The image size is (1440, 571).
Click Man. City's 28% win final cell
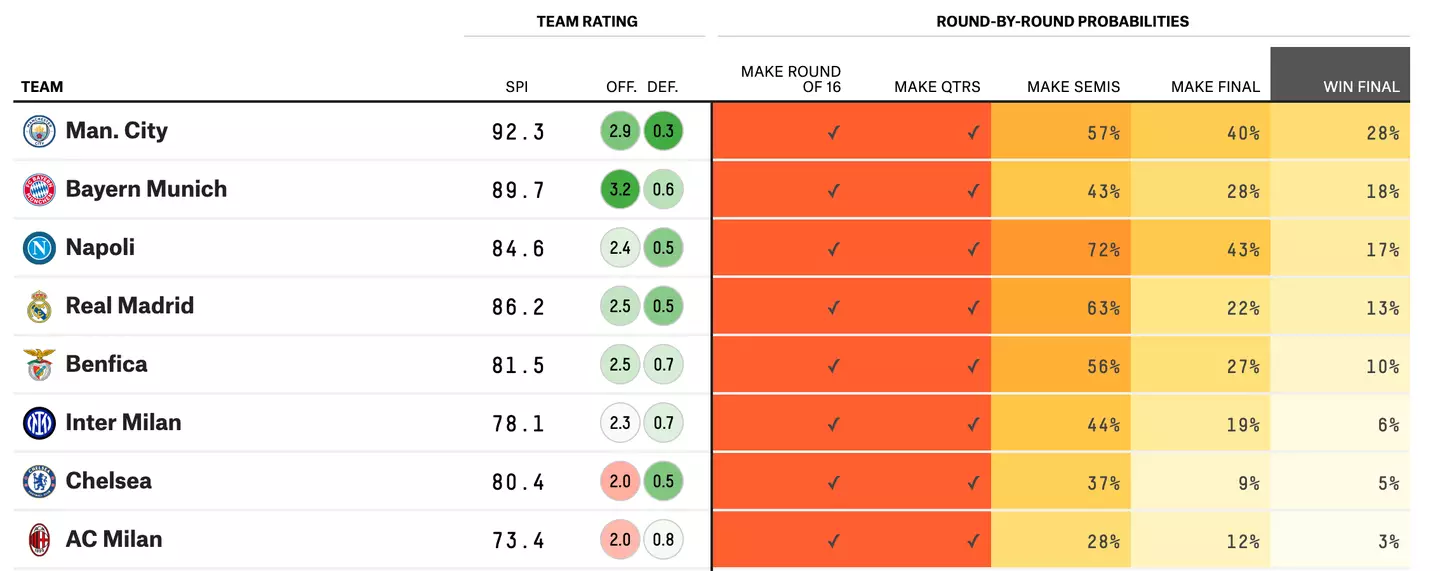[1340, 132]
